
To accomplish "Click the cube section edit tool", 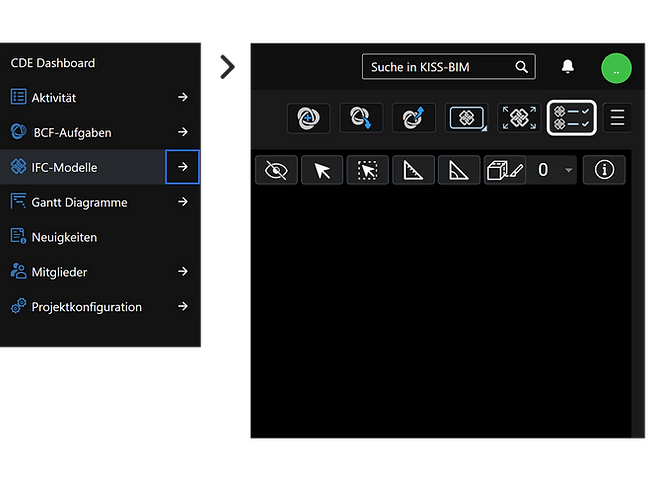I will click(505, 170).
